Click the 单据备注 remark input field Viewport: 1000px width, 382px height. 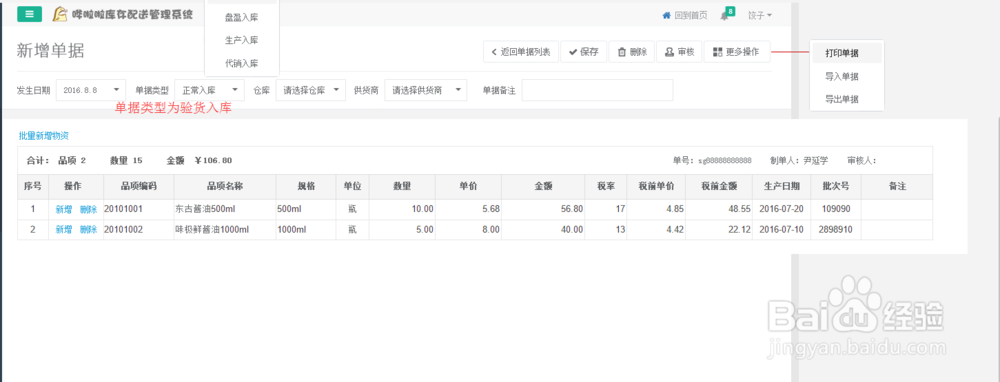(x=597, y=91)
